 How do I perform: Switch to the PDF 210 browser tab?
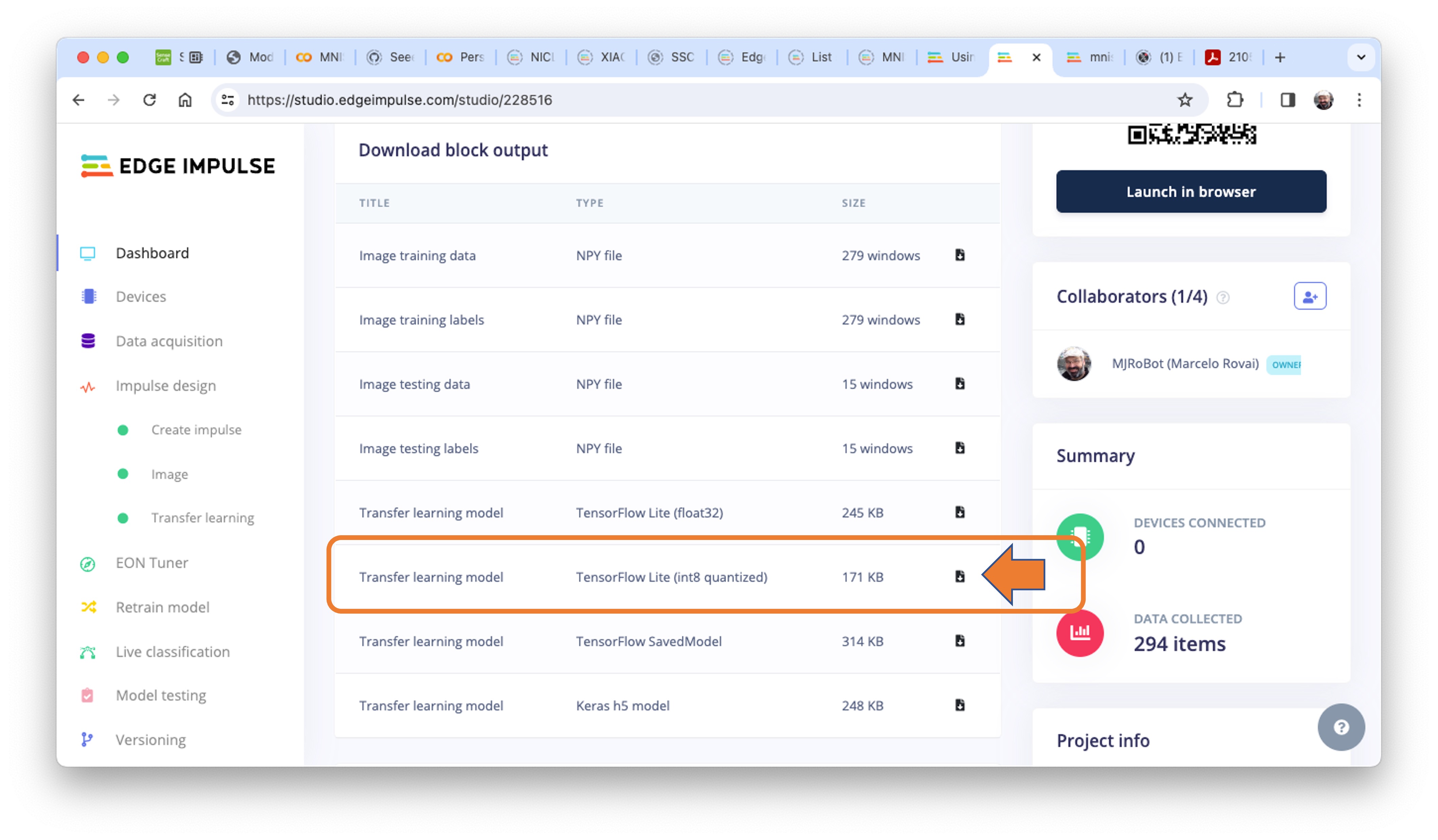(1228, 57)
